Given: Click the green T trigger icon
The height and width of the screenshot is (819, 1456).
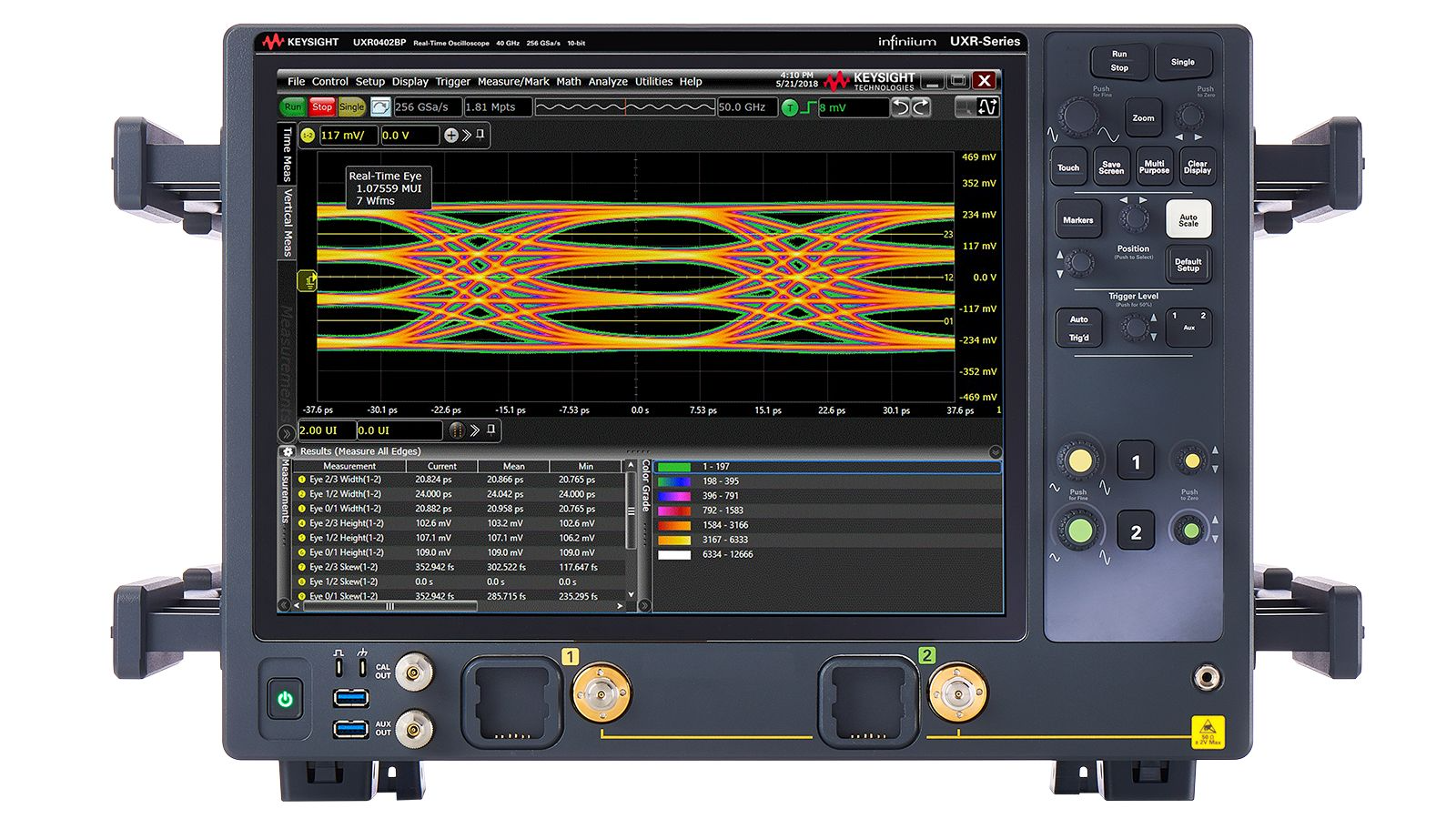Looking at the screenshot, I should click(789, 107).
